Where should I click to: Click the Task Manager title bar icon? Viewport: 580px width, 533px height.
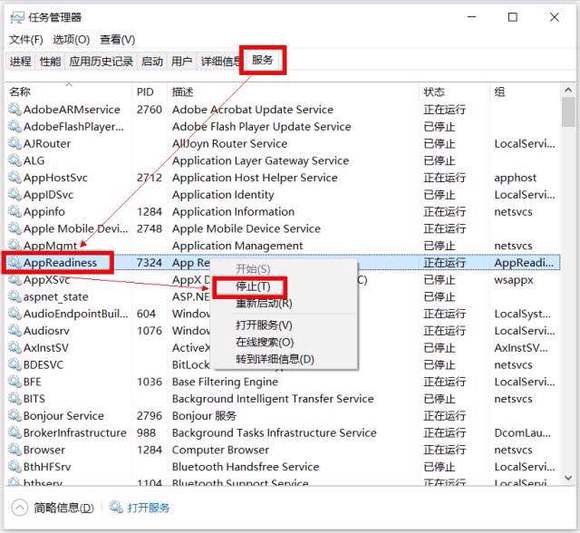coord(17,17)
